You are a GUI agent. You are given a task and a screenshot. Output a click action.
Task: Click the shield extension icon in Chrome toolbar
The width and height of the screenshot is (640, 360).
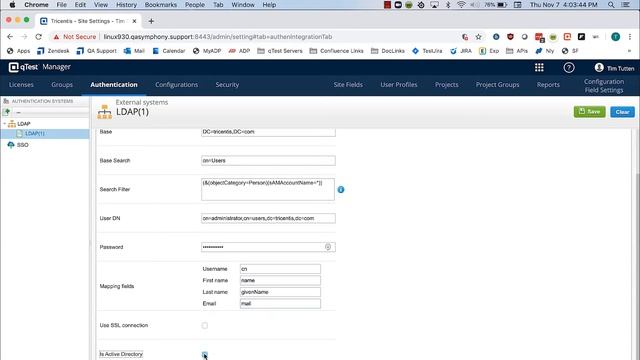point(510,37)
